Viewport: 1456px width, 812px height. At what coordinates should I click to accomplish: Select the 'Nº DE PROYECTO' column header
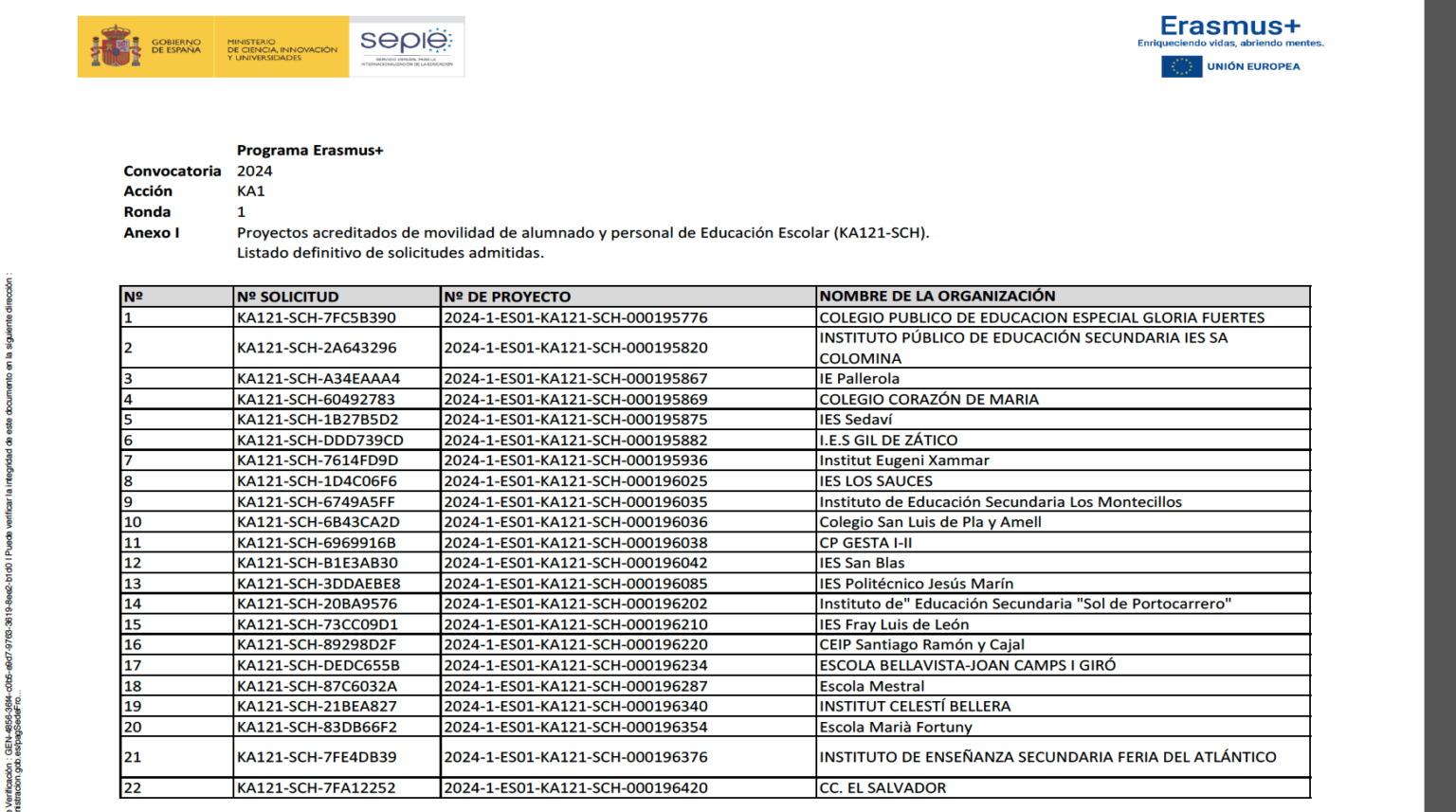pyautogui.click(x=507, y=297)
